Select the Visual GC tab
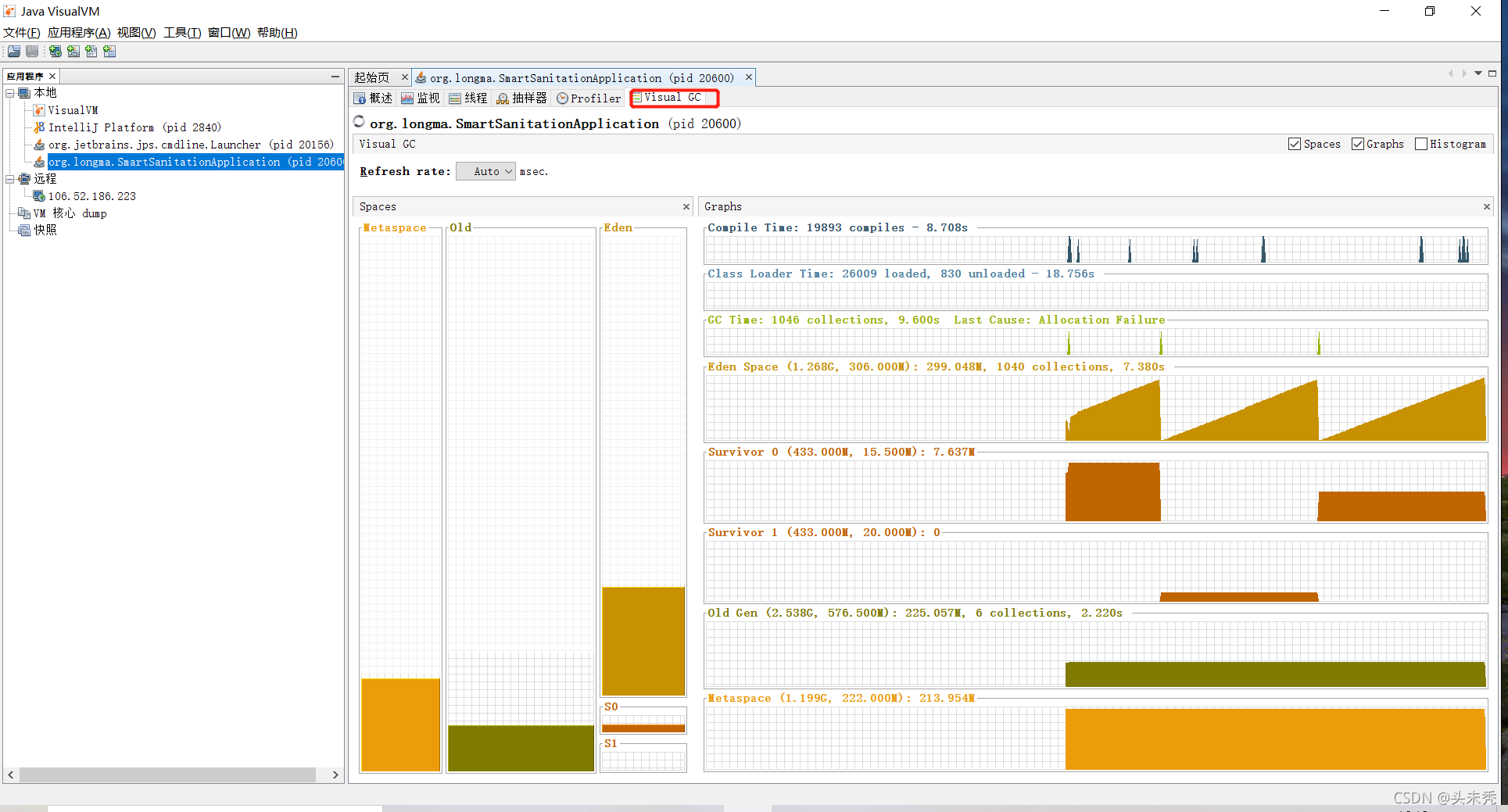The image size is (1508, 812). 673,98
